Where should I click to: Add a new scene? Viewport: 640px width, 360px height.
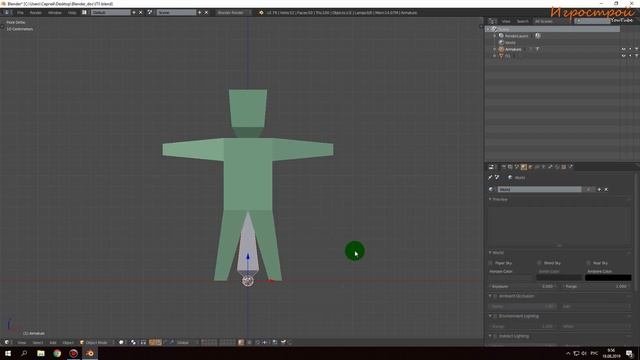[x=200, y=13]
